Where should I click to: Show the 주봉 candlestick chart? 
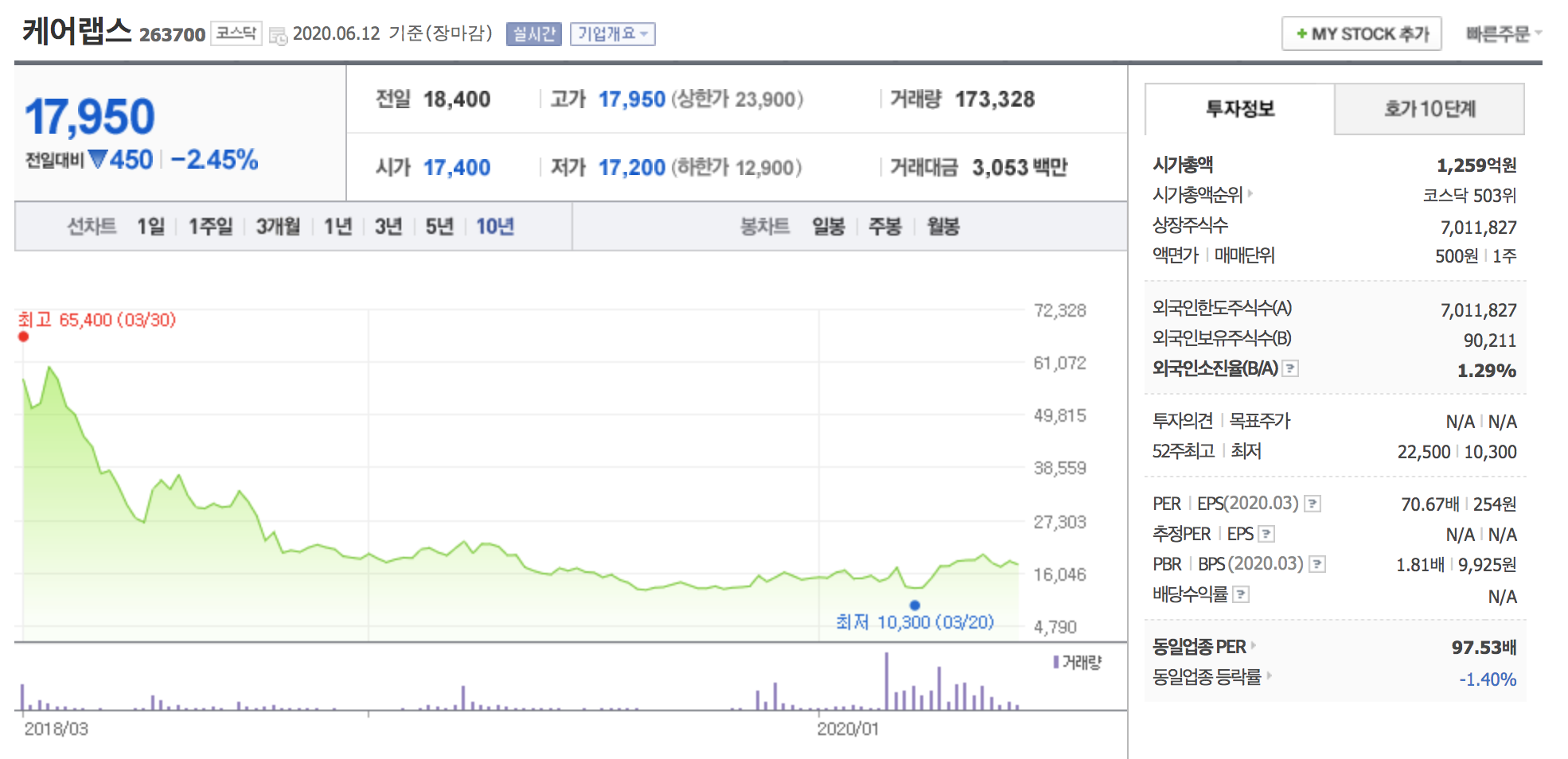click(885, 227)
